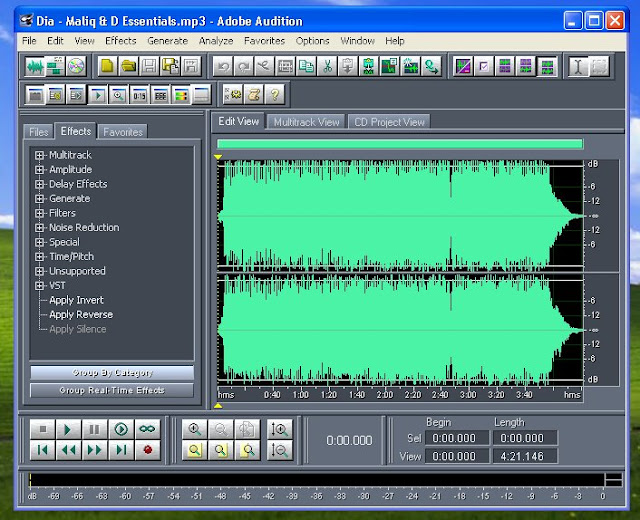Select Apply Reverse effect
640x520 pixels.
click(81, 315)
